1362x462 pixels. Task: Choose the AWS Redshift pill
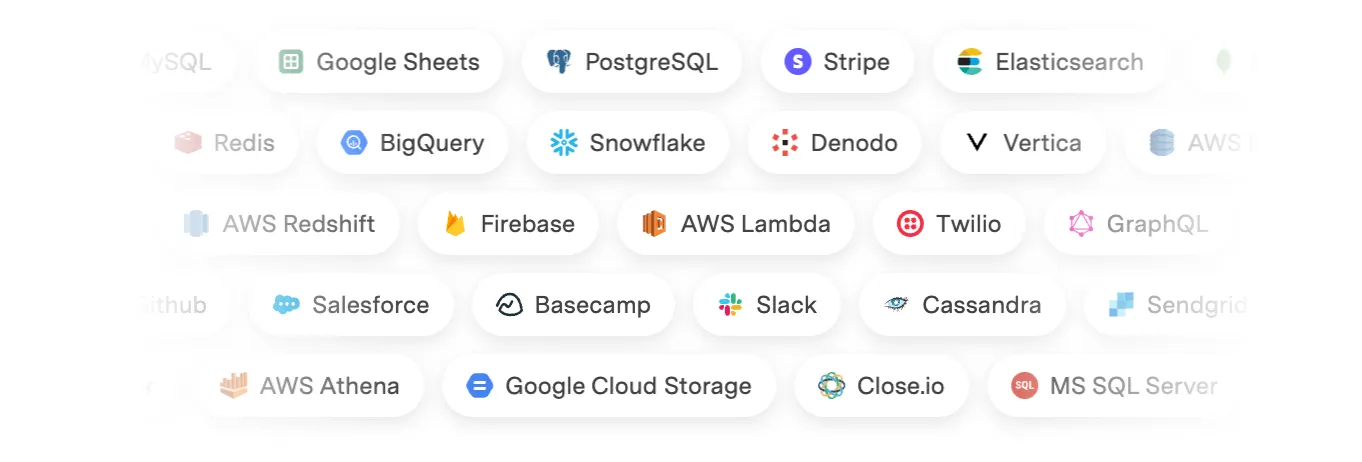point(279,224)
